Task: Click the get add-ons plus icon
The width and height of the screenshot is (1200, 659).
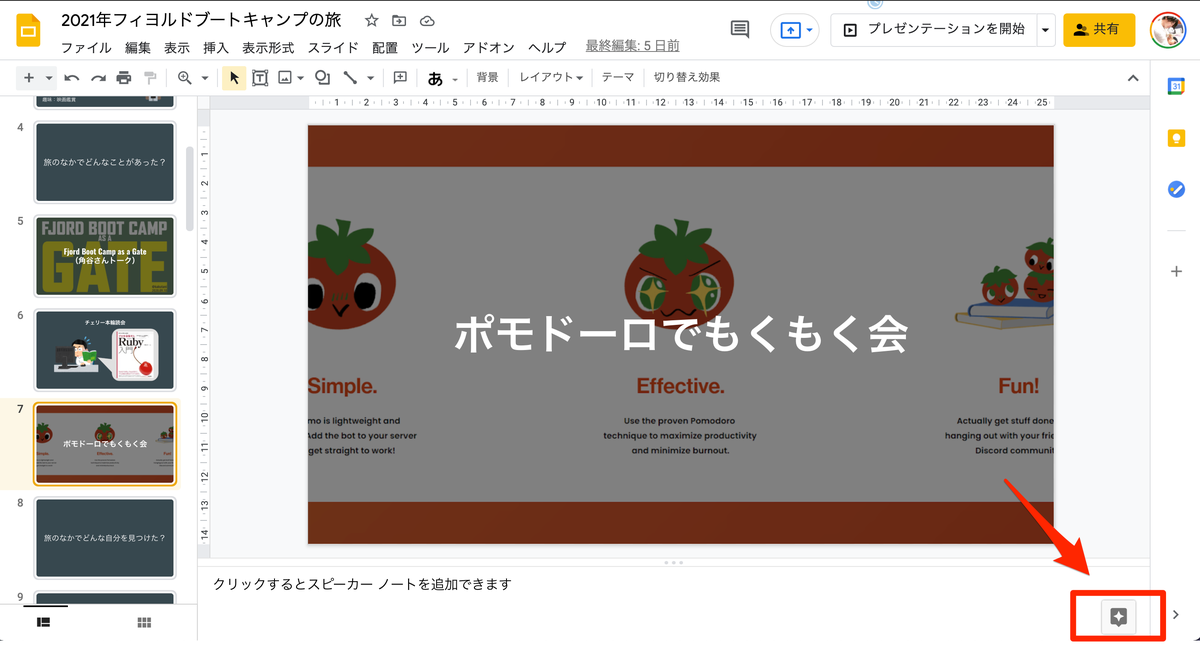Action: click(x=1176, y=271)
